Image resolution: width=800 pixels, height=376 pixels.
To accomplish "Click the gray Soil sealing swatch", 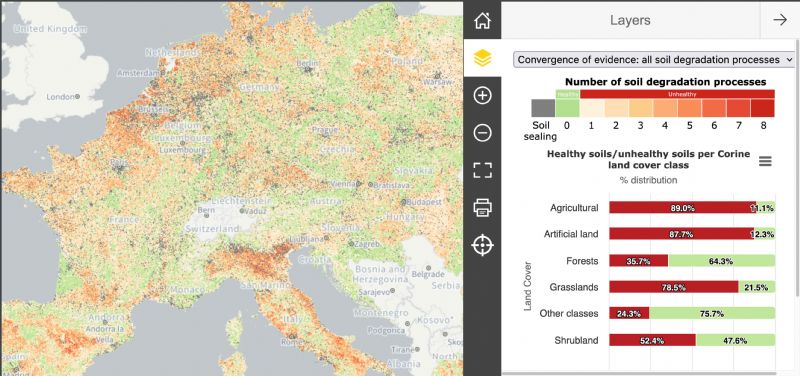I will [x=543, y=108].
